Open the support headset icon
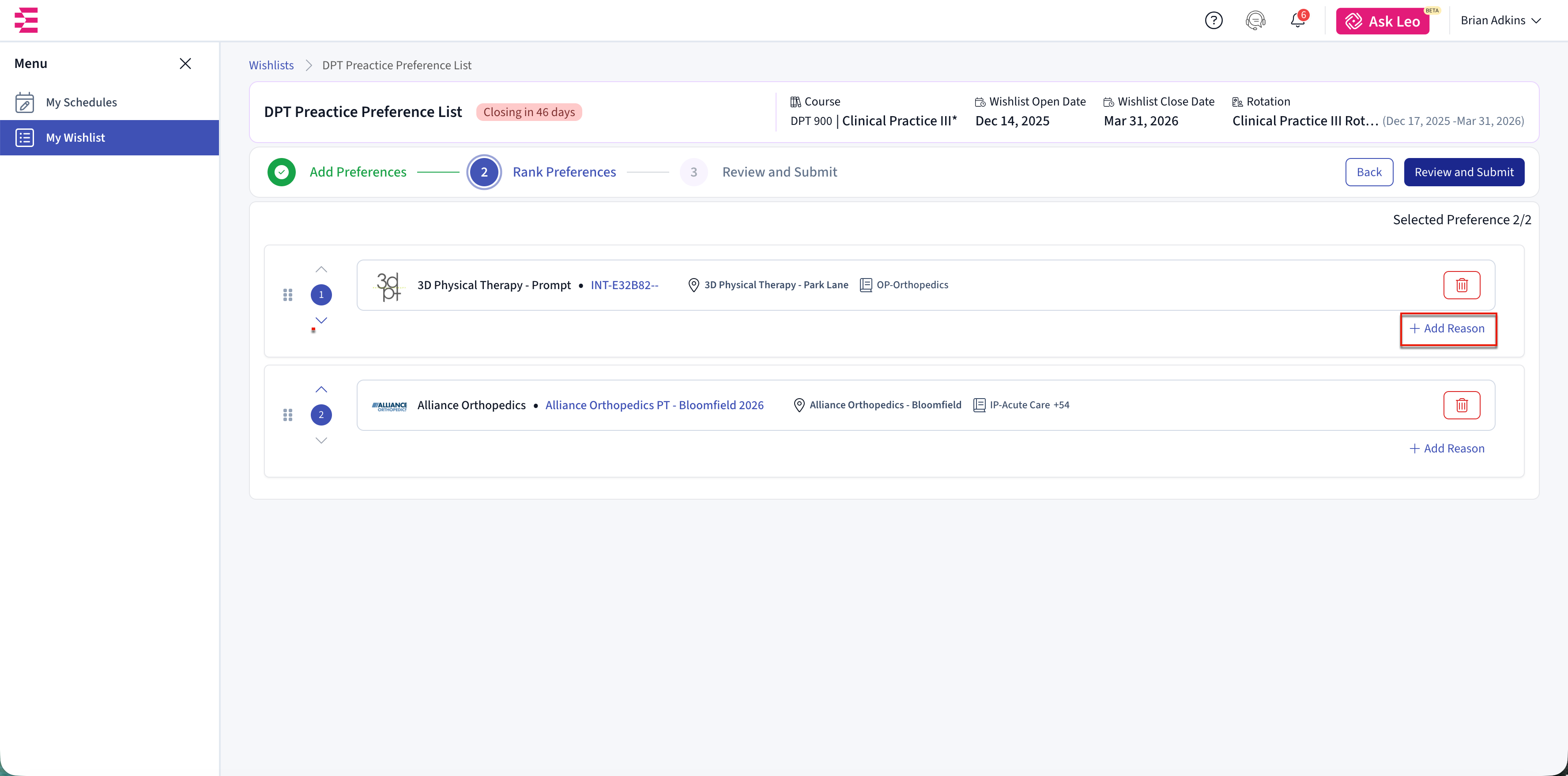The width and height of the screenshot is (1568, 776). tap(1255, 21)
